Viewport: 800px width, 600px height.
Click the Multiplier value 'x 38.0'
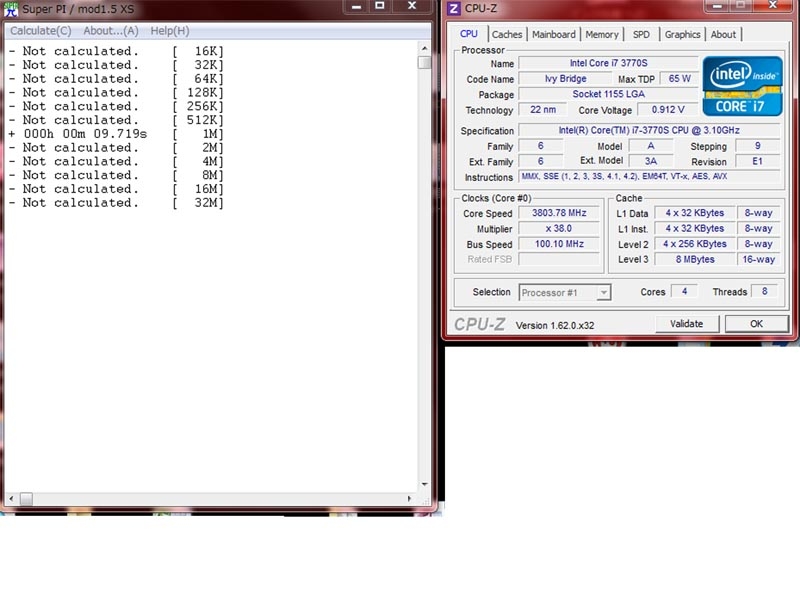(559, 229)
